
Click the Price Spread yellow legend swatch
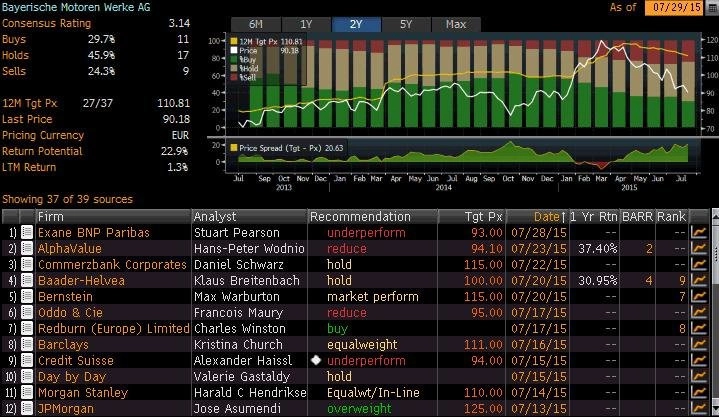(233, 148)
